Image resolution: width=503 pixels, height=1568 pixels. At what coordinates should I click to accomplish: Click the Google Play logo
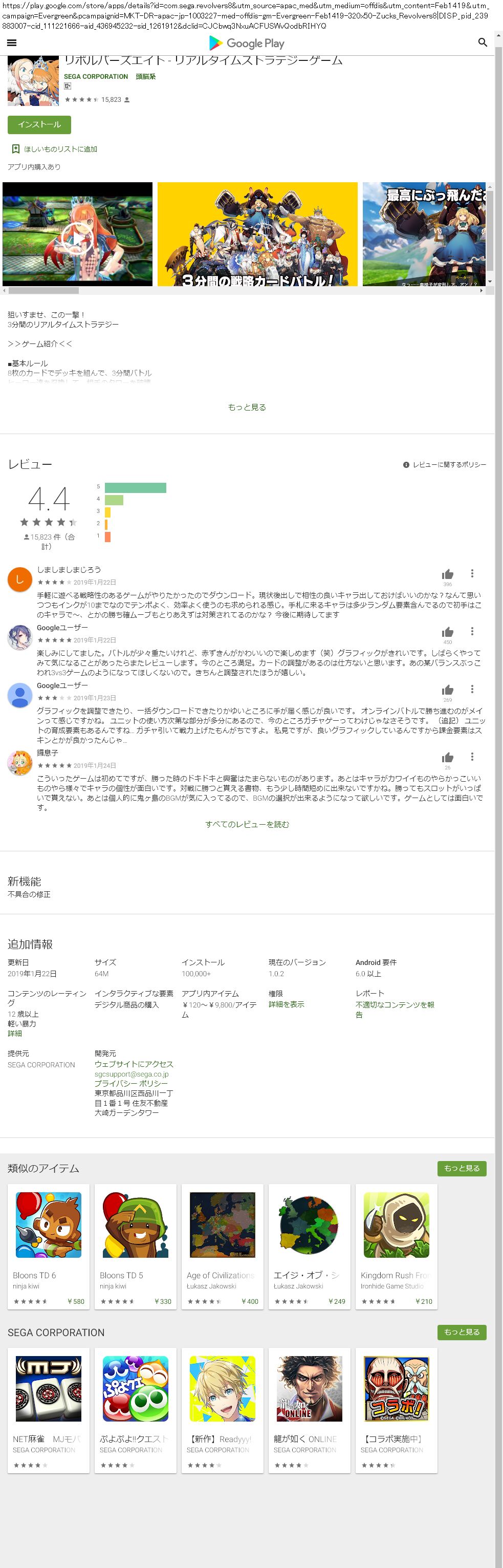point(246,43)
